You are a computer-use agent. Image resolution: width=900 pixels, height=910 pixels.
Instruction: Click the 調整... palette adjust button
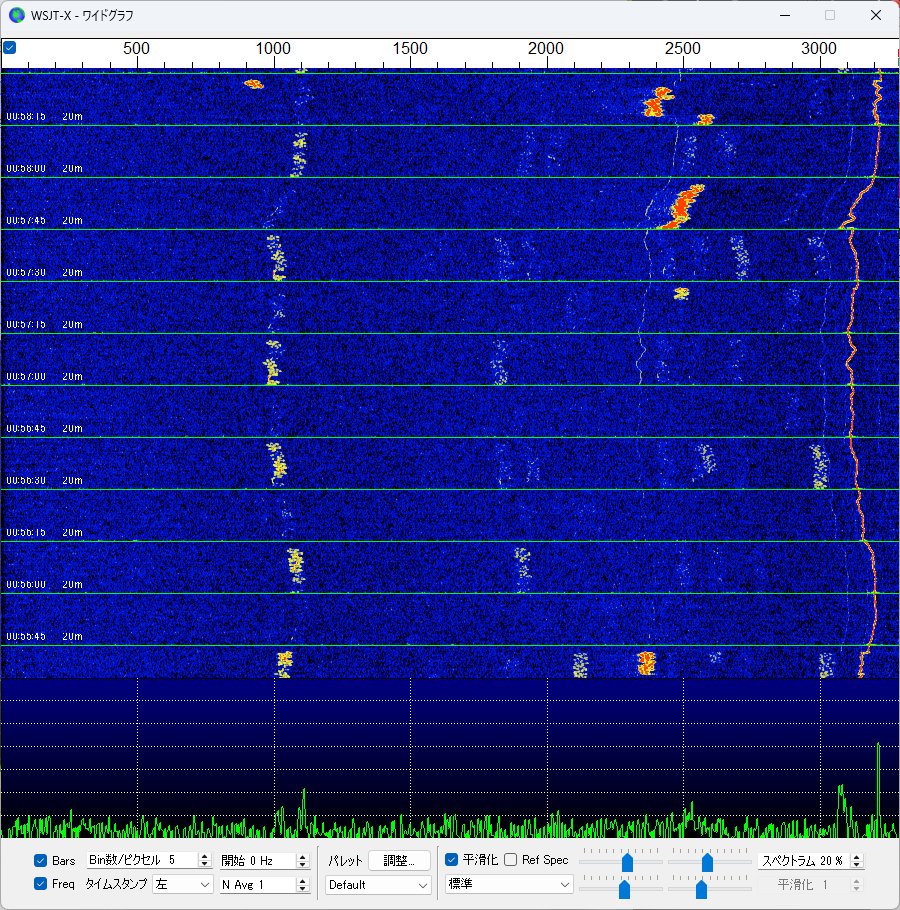pos(399,860)
